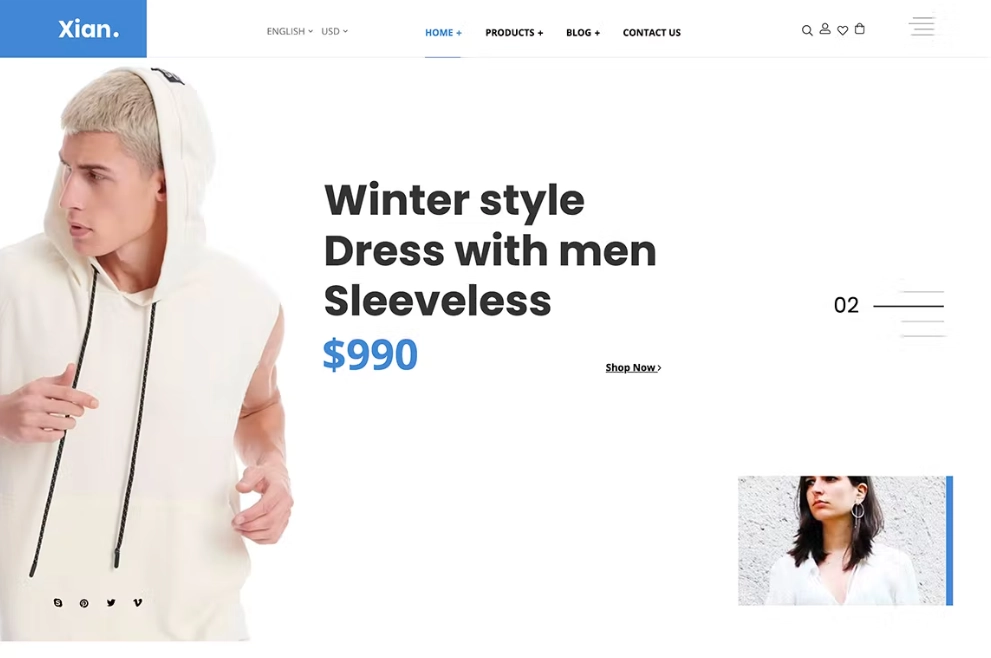The width and height of the screenshot is (991, 658).
Task: Open the wishlist heart icon
Action: pos(842,30)
